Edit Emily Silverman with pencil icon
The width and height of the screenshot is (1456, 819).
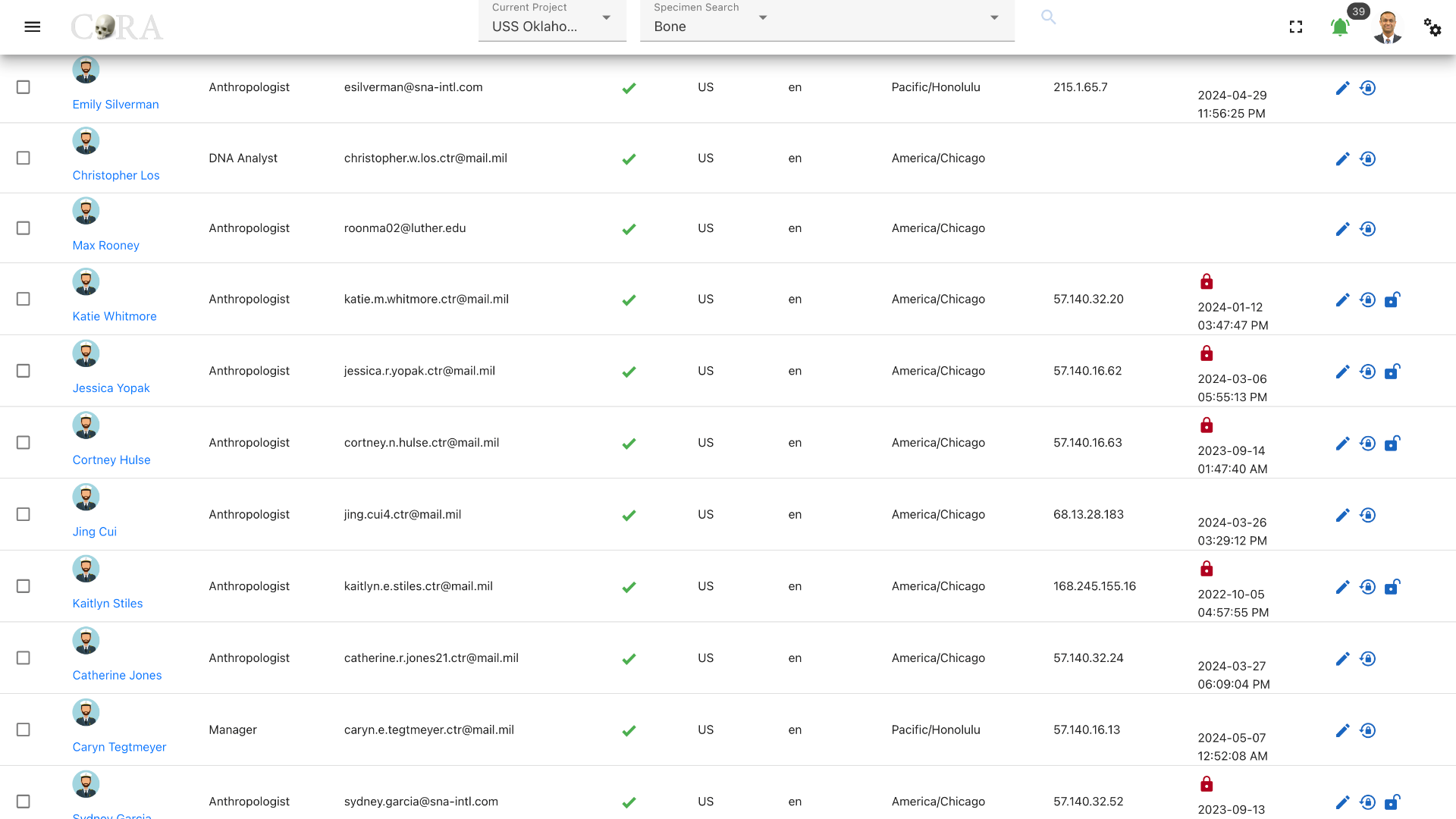[x=1342, y=88]
